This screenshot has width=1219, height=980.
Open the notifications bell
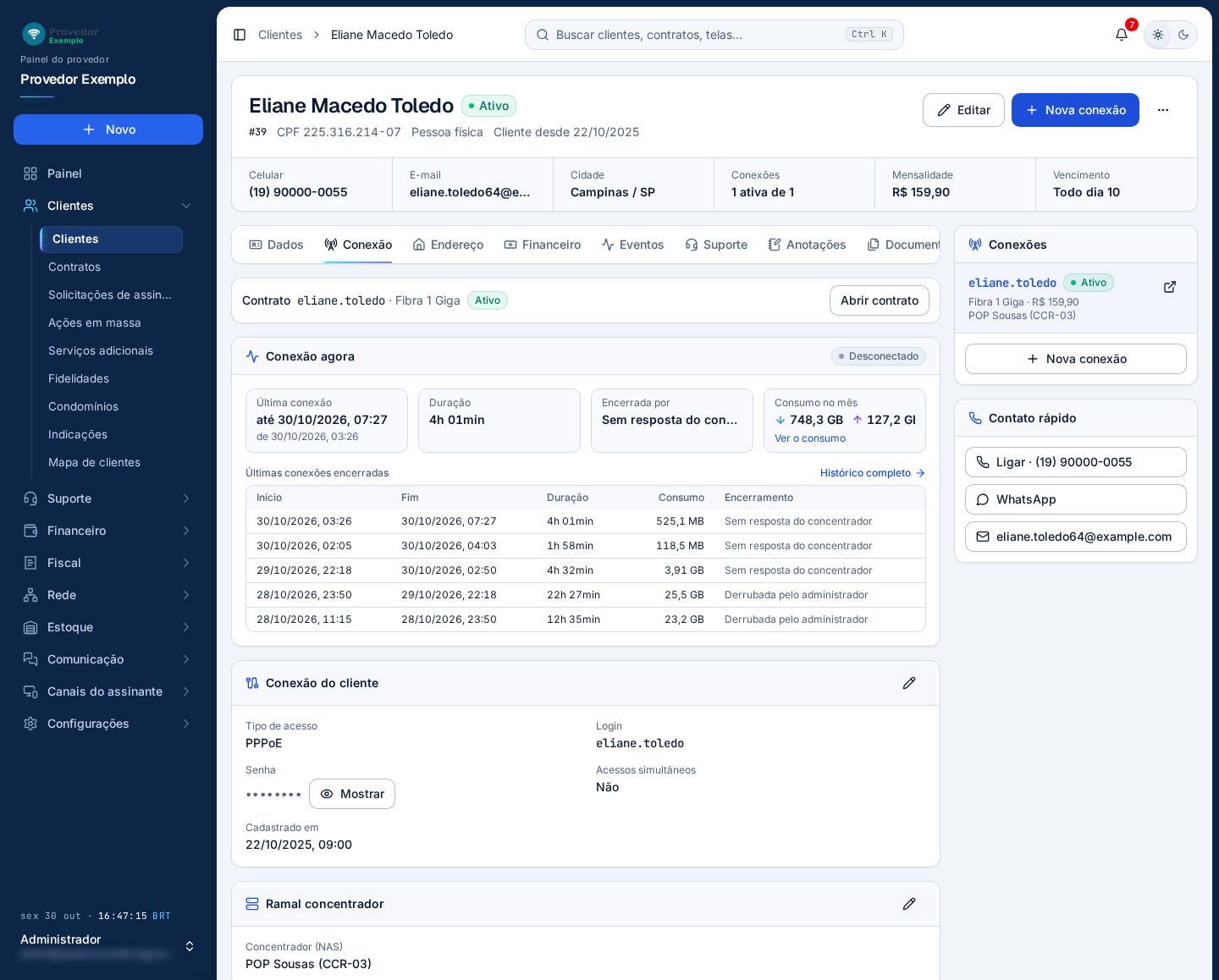pos(1122,35)
